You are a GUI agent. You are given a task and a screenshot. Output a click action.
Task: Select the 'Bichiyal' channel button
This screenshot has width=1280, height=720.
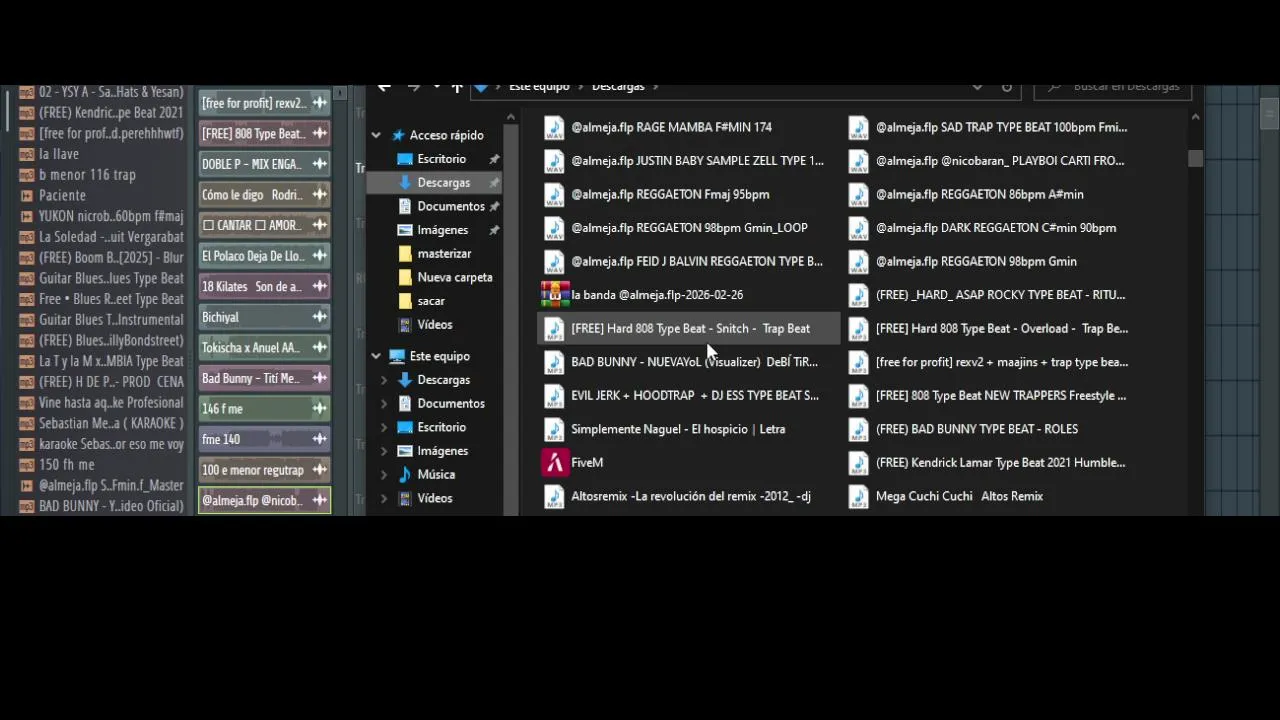point(264,317)
